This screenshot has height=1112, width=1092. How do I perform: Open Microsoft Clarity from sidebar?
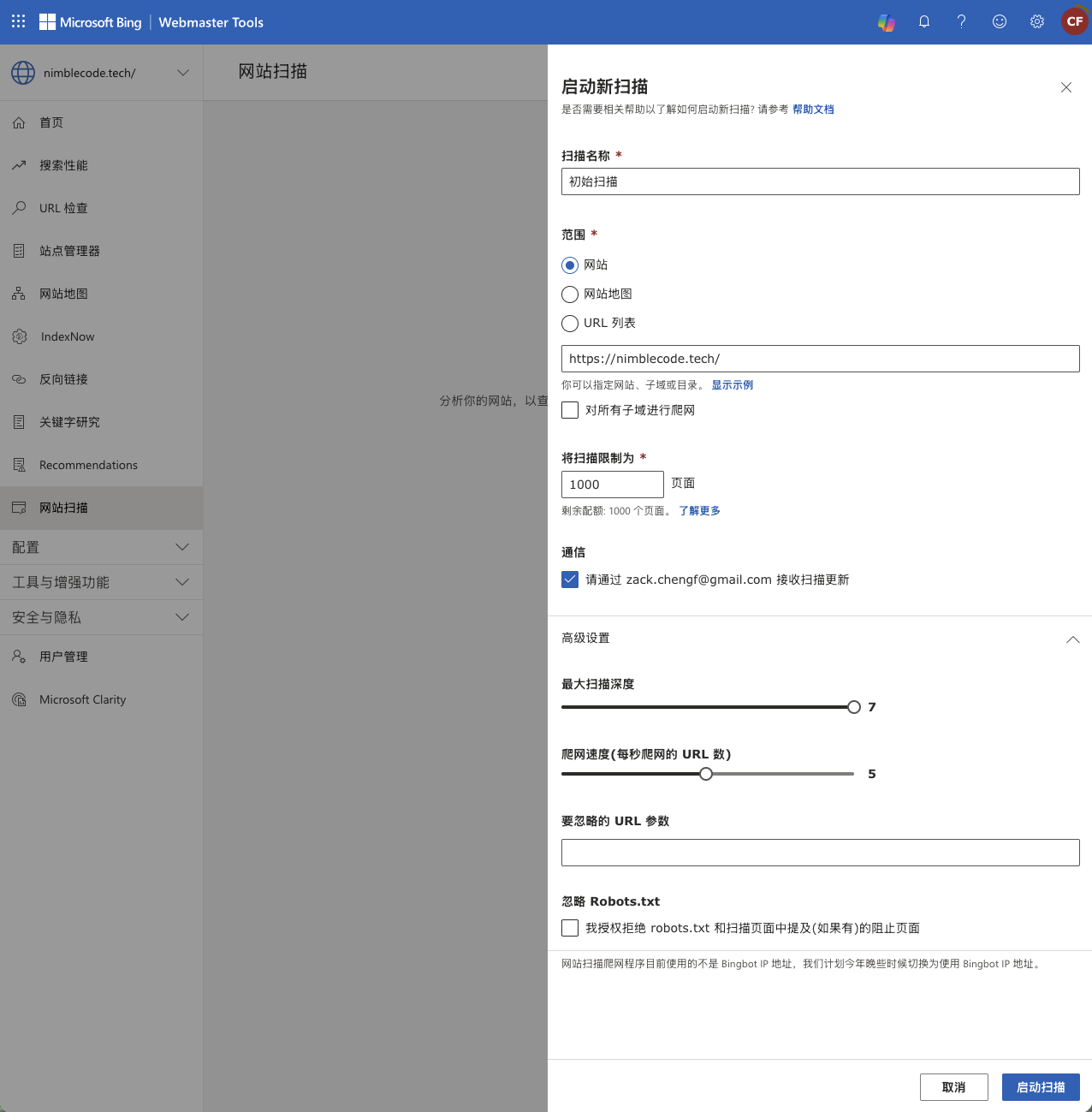click(82, 699)
